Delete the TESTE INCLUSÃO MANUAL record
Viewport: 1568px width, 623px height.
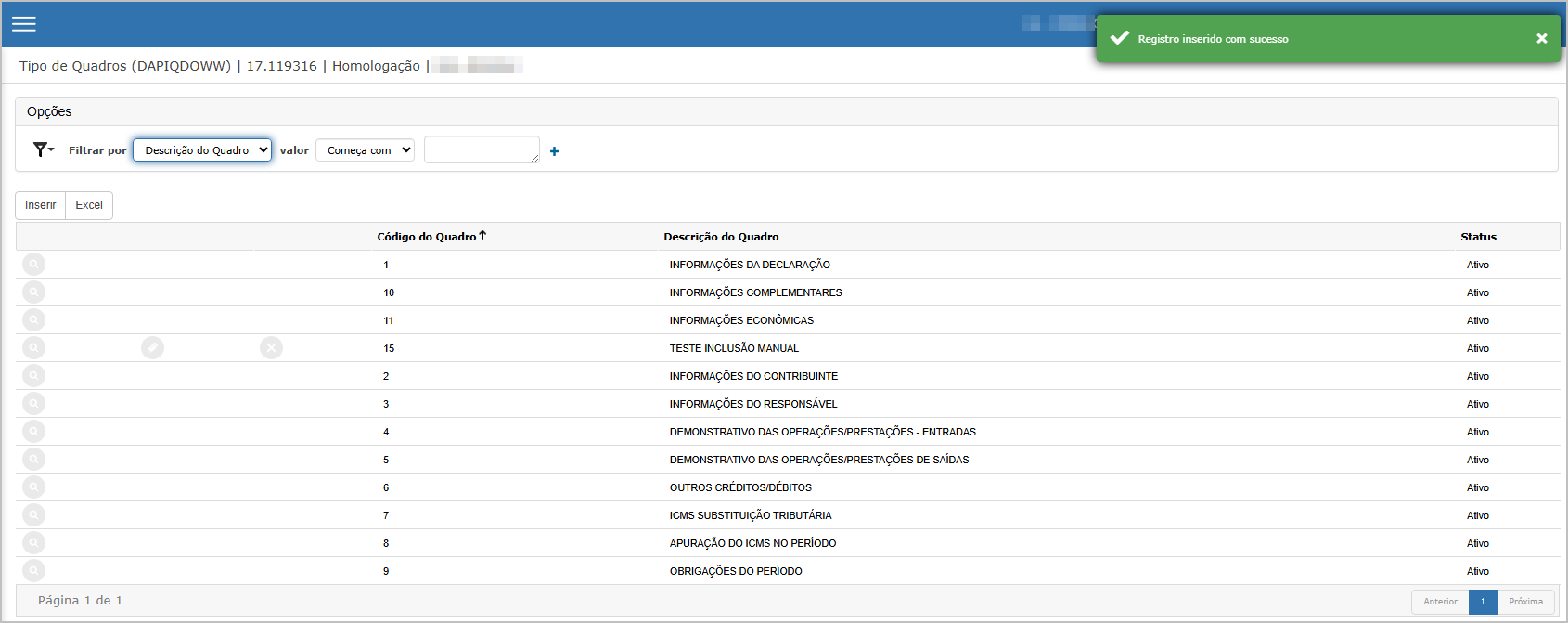(271, 348)
